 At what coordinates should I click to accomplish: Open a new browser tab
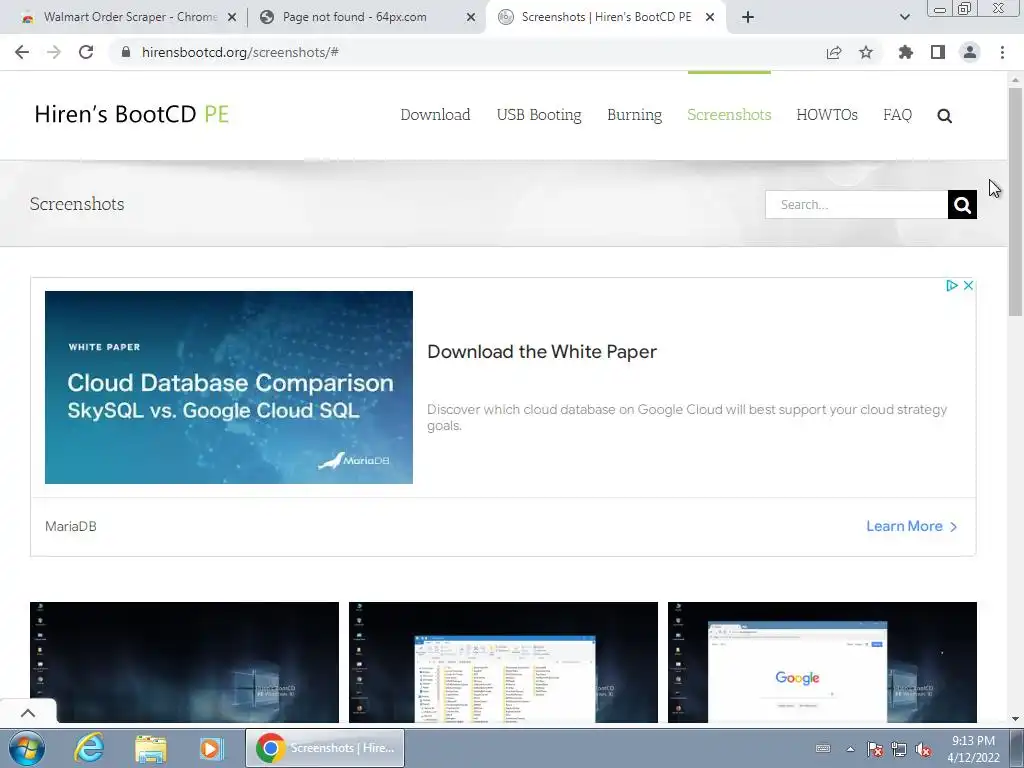[748, 18]
